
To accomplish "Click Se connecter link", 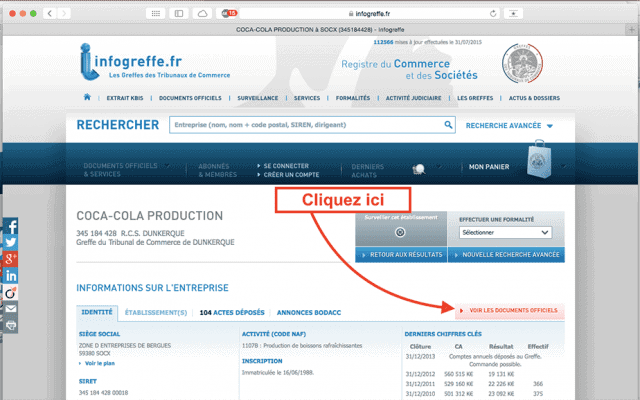I will pos(286,166).
